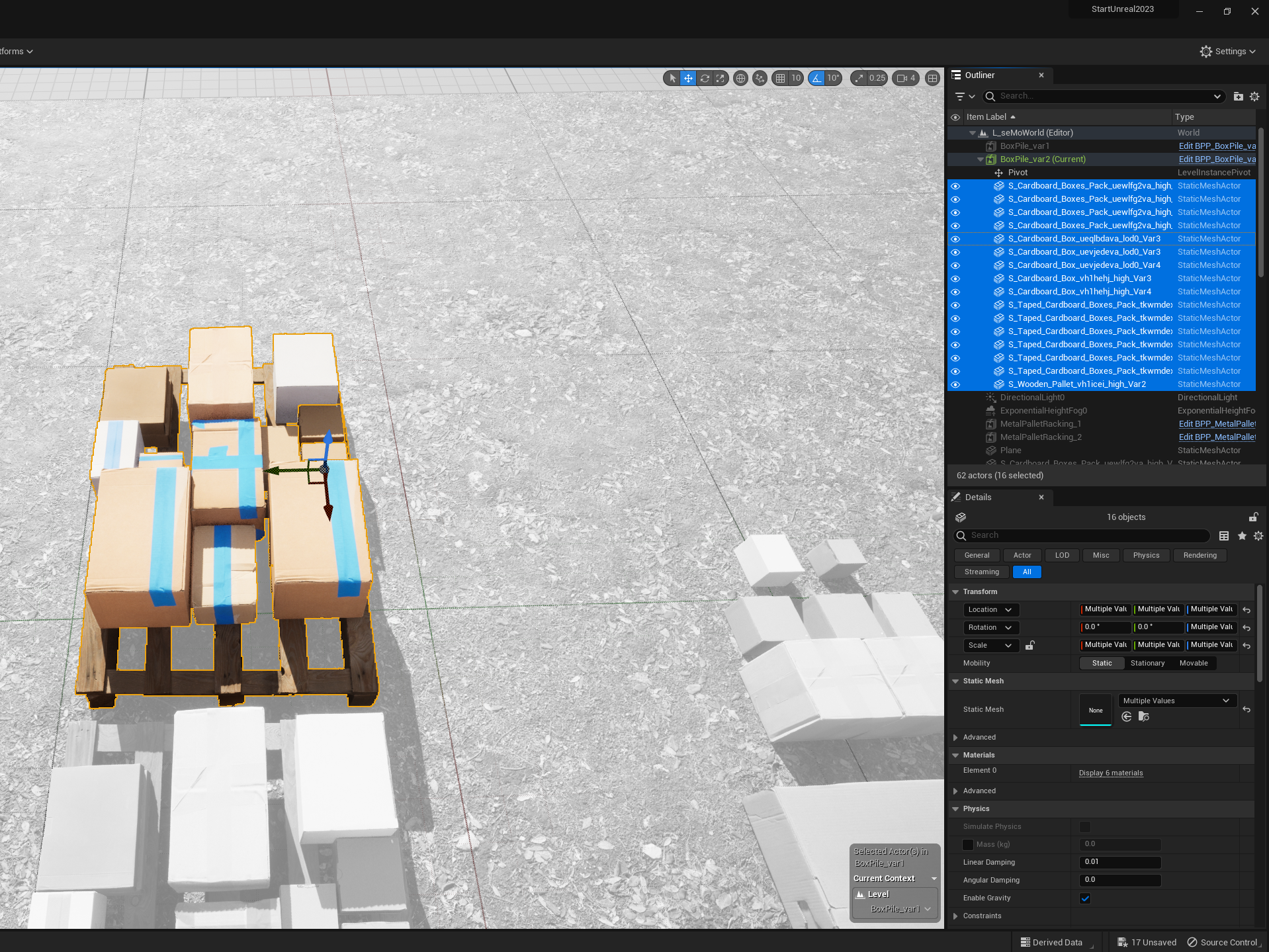Select BoxPile_var1 in the Outliner

[x=1024, y=146]
